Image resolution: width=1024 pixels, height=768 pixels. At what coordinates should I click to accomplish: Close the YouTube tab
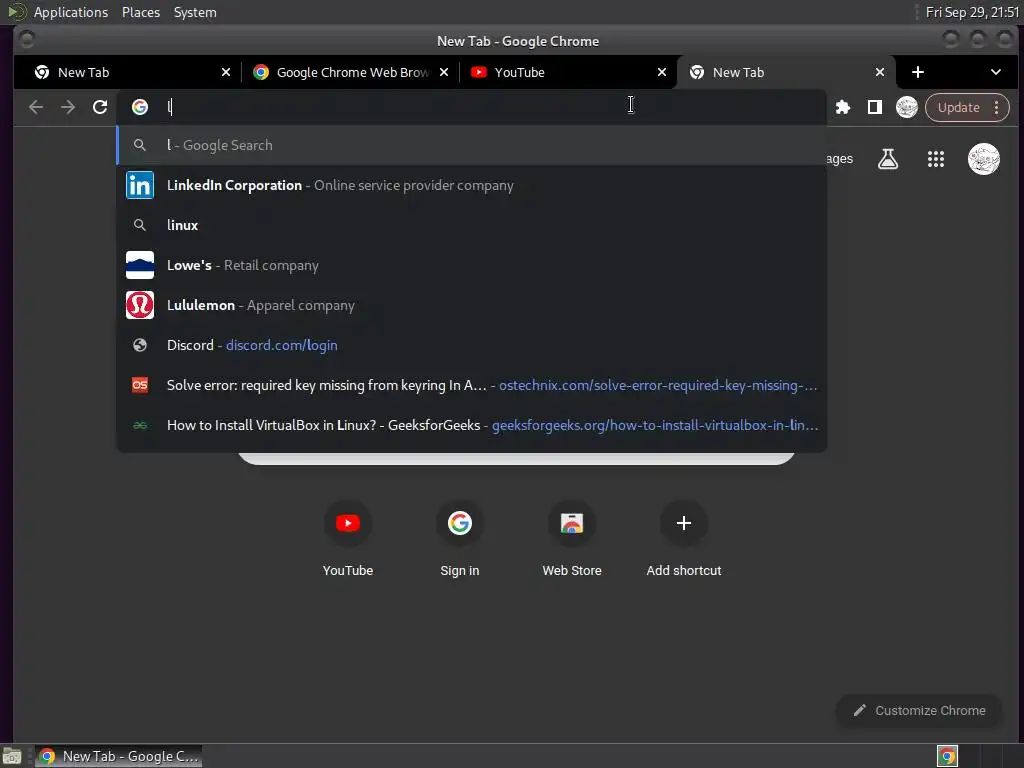click(662, 72)
